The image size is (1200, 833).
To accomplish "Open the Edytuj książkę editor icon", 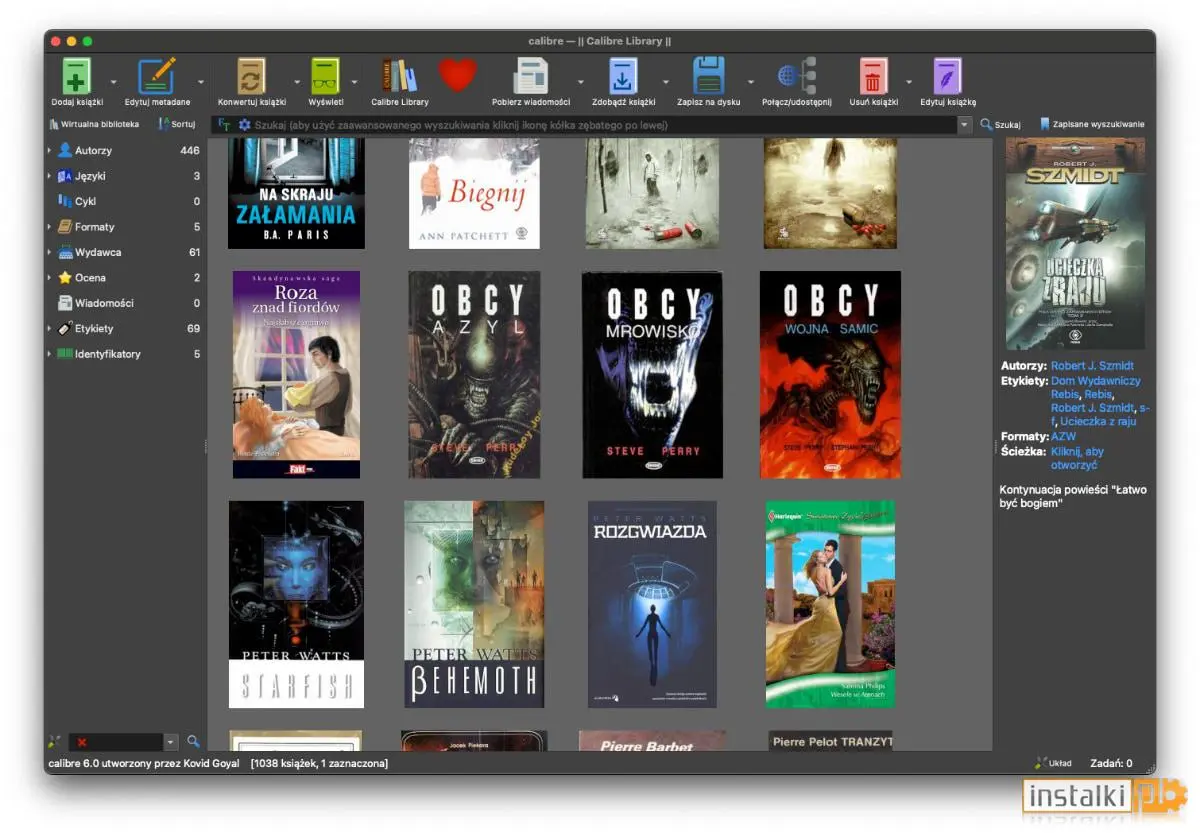I will click(x=947, y=78).
